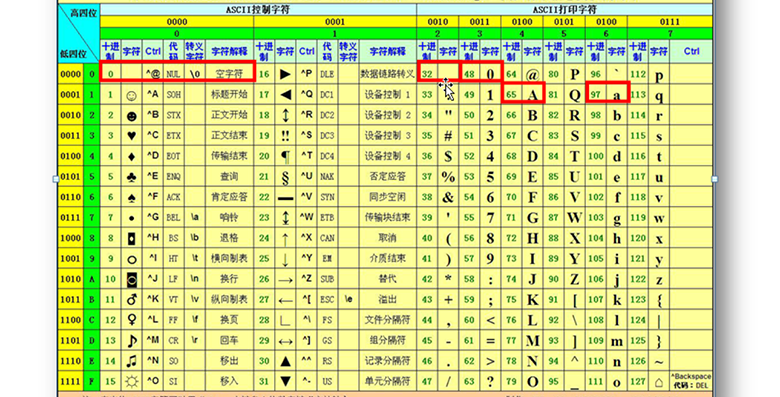Image resolution: width=780 pixels, height=397 pixels.
Task: Click the image's left-middle selection handle
Action: coord(56,179)
